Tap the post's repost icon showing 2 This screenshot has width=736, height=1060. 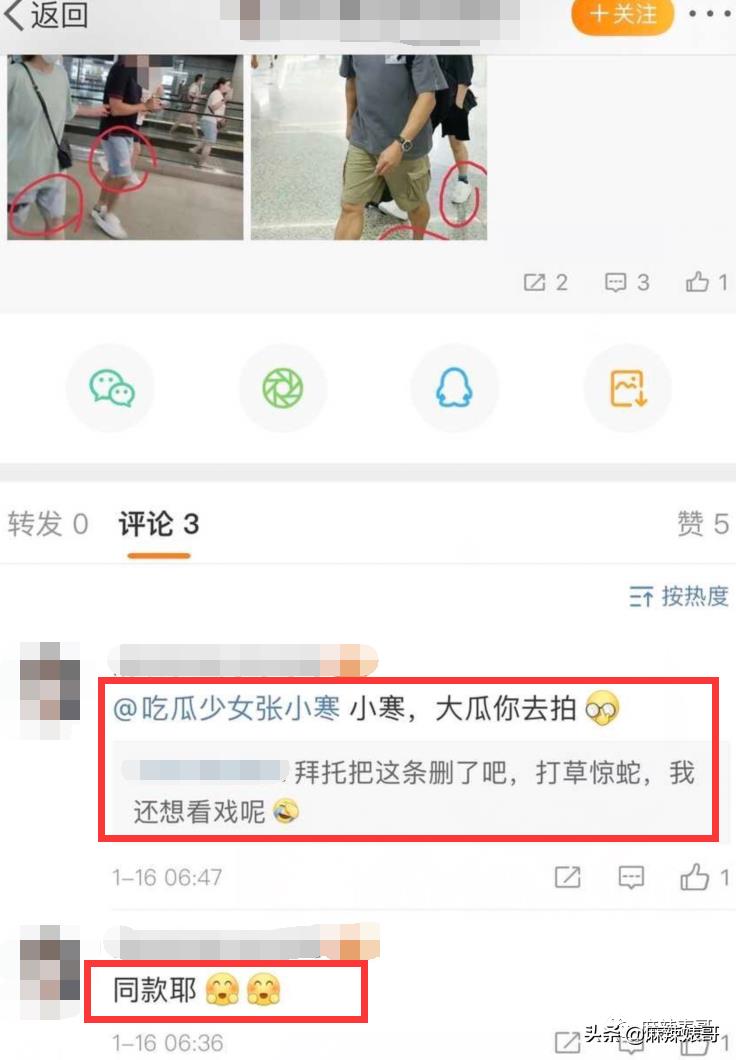545,282
